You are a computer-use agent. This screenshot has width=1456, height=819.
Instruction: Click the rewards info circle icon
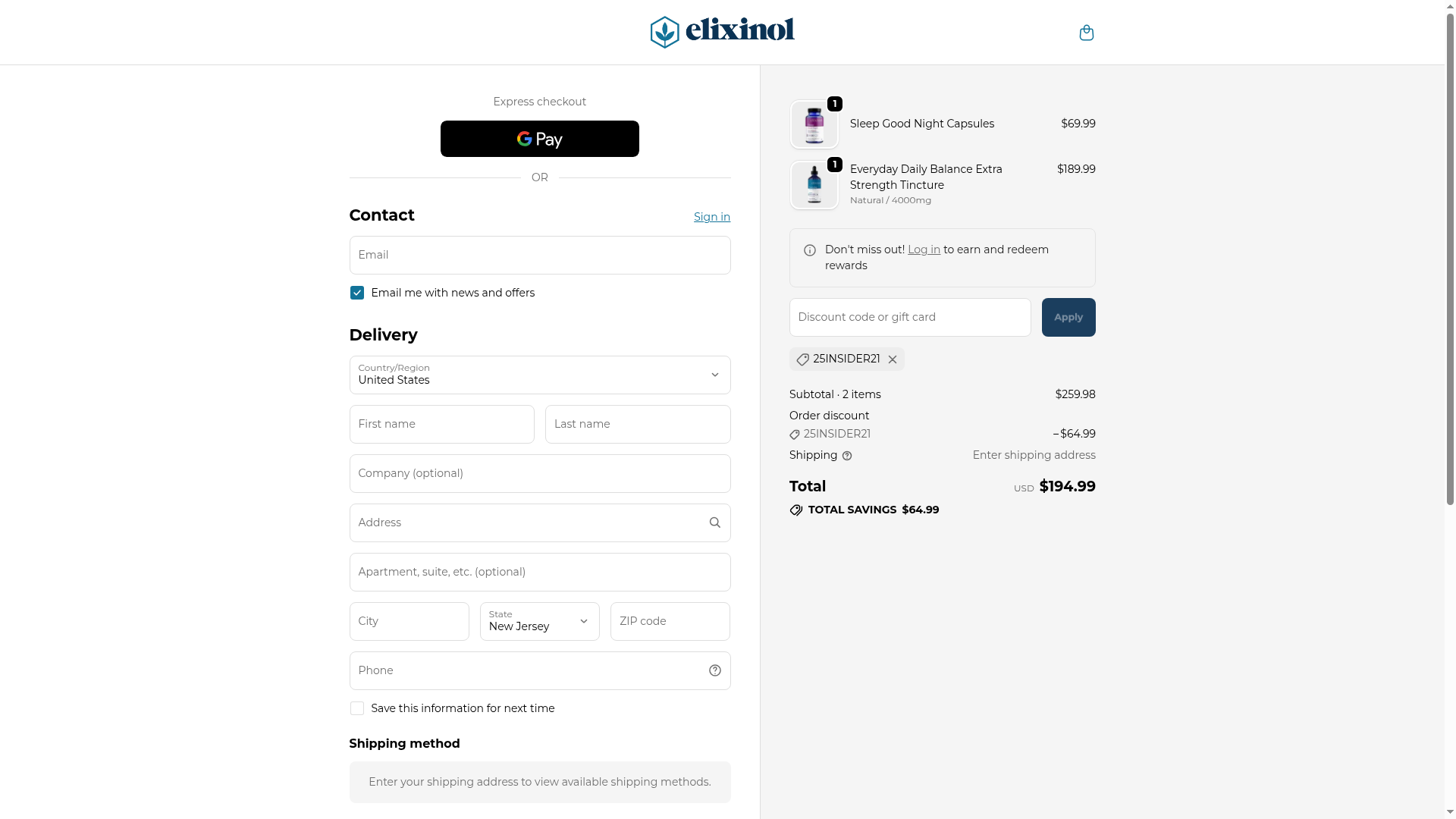click(810, 250)
